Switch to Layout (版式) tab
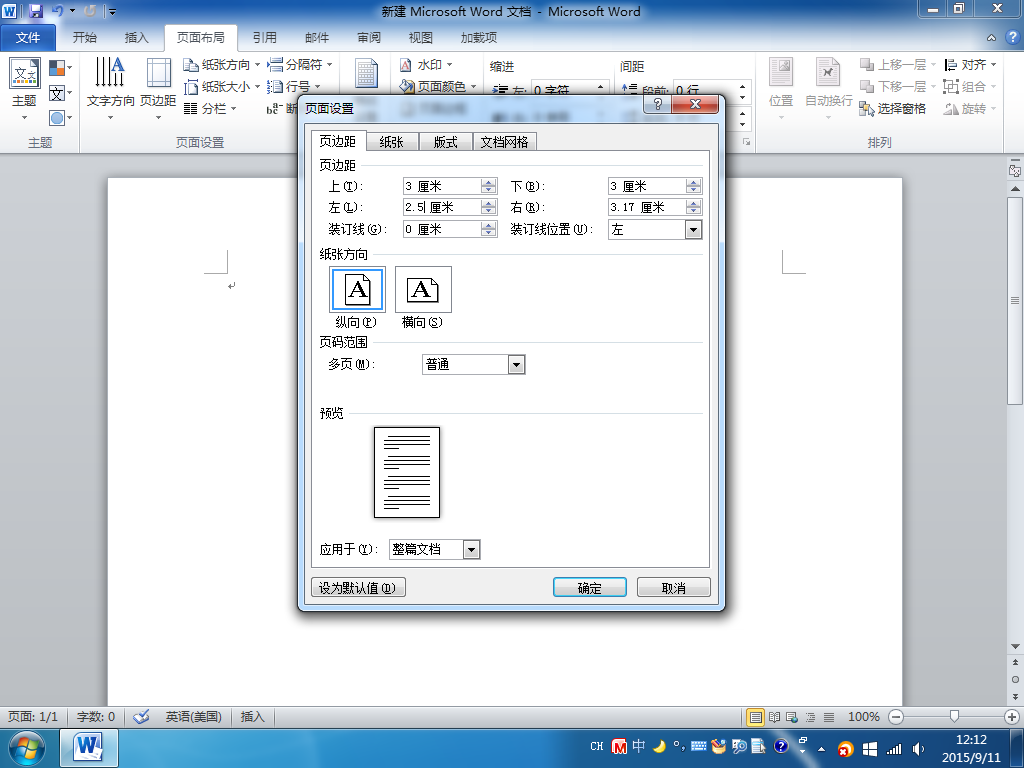The width and height of the screenshot is (1024, 768). [x=445, y=142]
